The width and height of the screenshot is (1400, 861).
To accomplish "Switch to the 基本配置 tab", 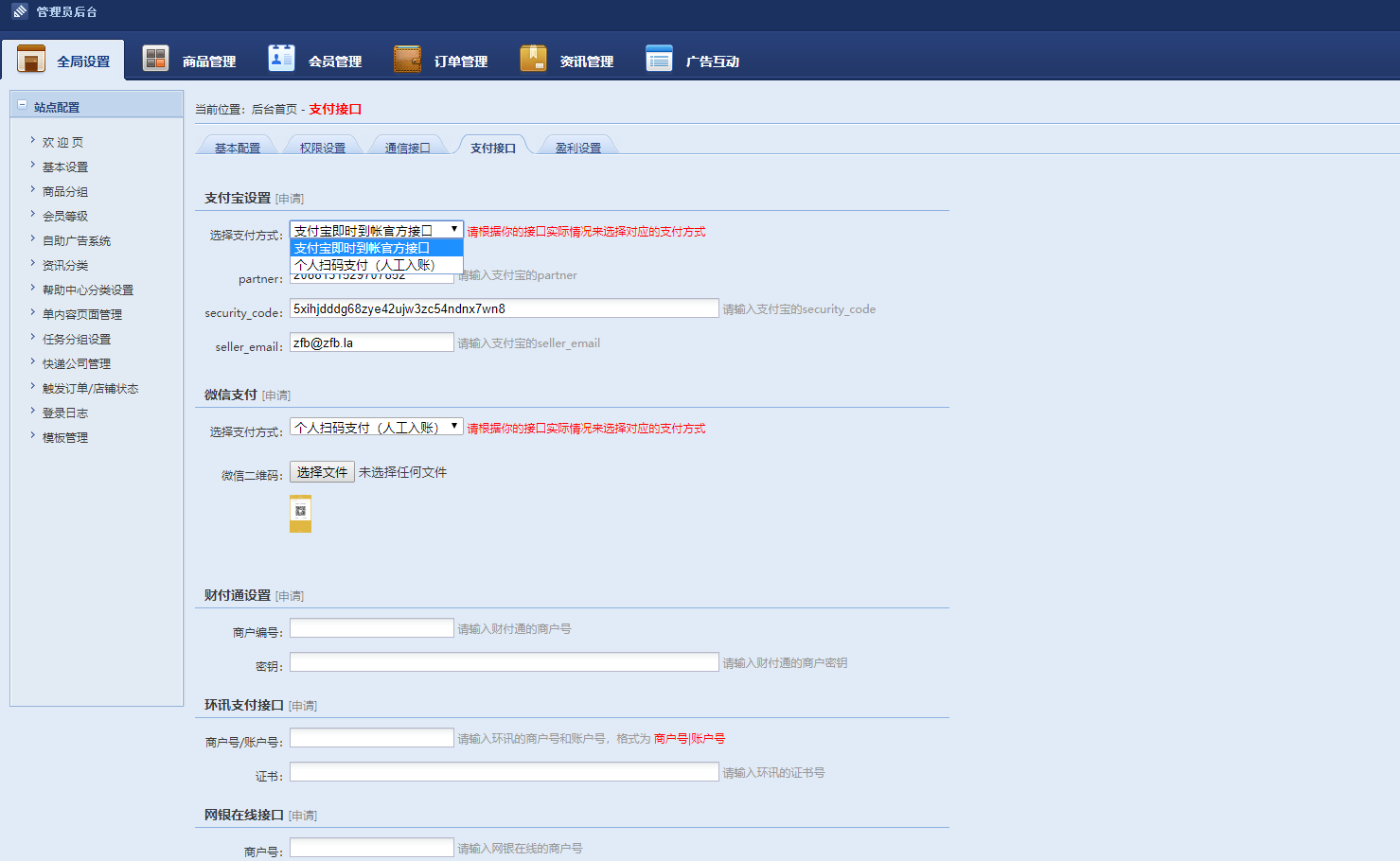I will click(x=237, y=147).
